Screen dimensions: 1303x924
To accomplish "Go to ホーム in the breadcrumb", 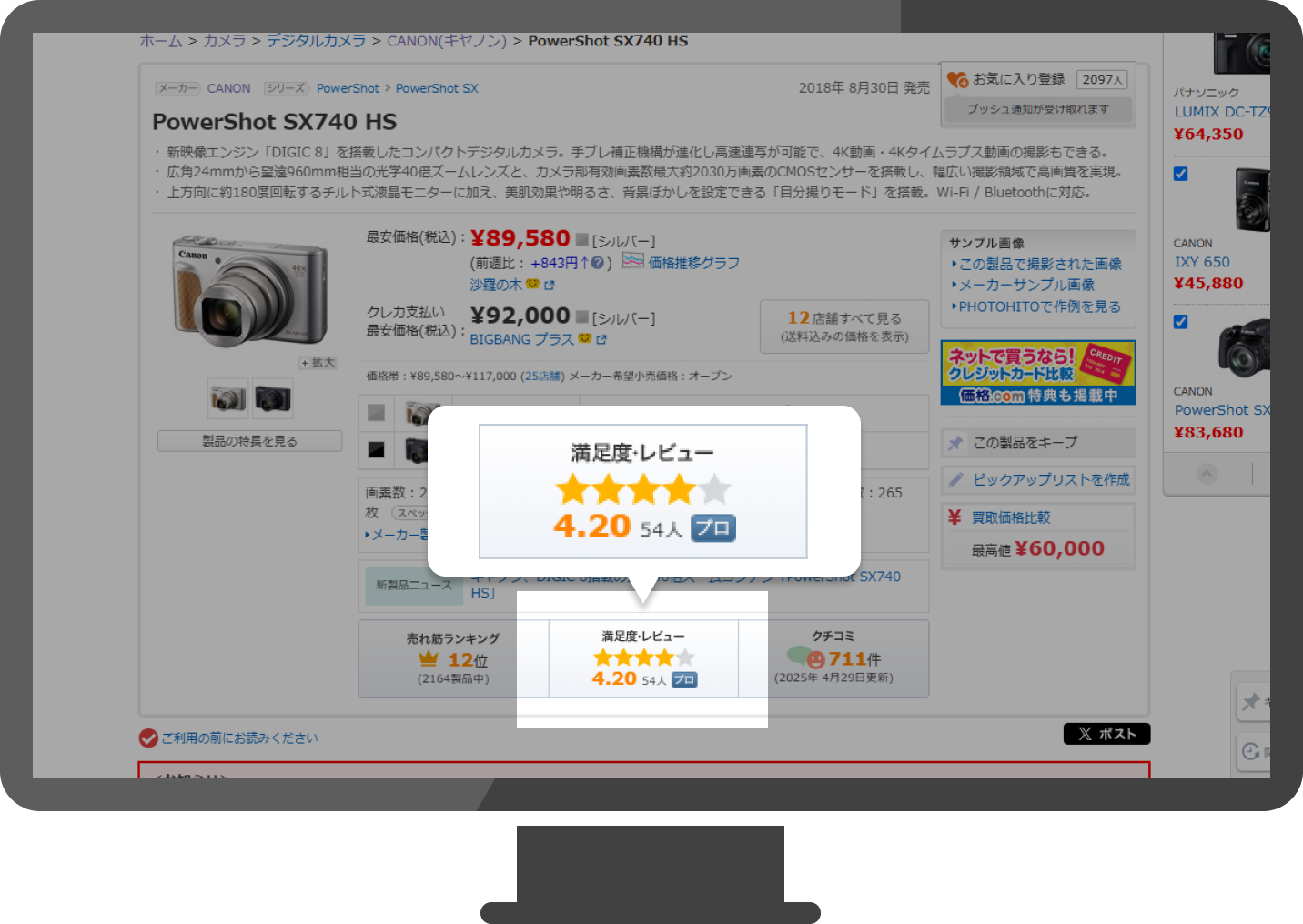I will coord(161,41).
